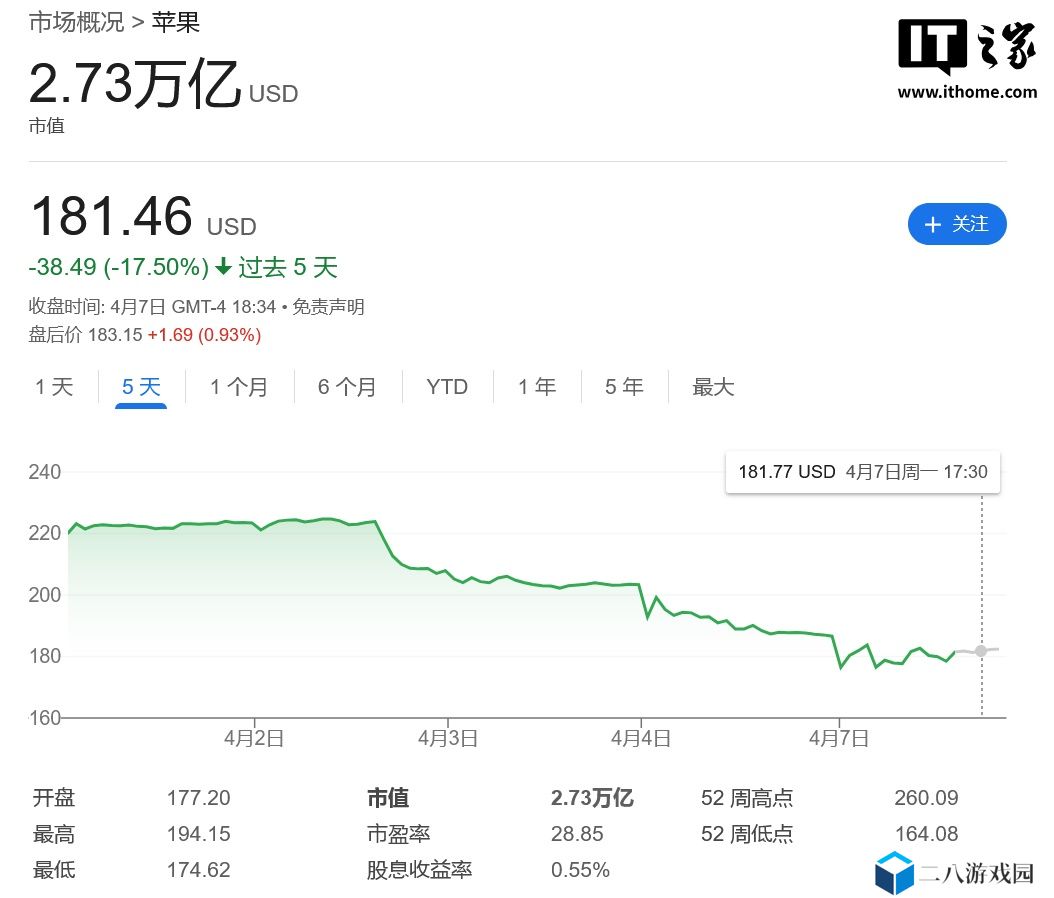Click the green down arrow beside price change

point(223,267)
